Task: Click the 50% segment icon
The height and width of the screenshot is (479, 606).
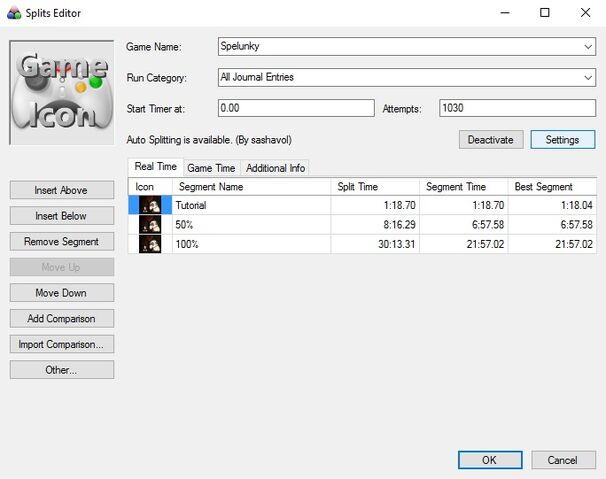Action: coord(150,225)
